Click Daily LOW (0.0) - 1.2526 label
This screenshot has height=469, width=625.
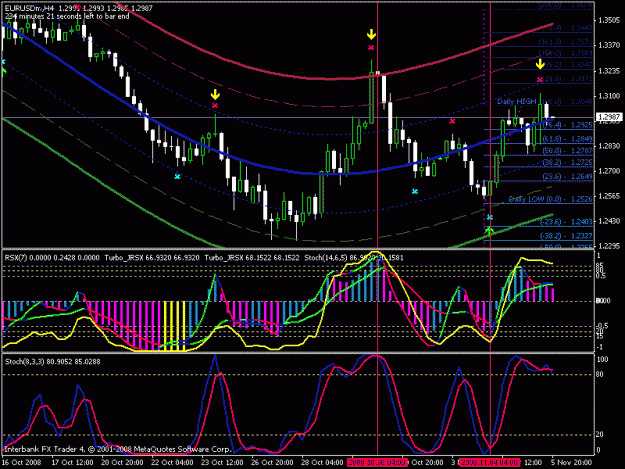point(550,199)
